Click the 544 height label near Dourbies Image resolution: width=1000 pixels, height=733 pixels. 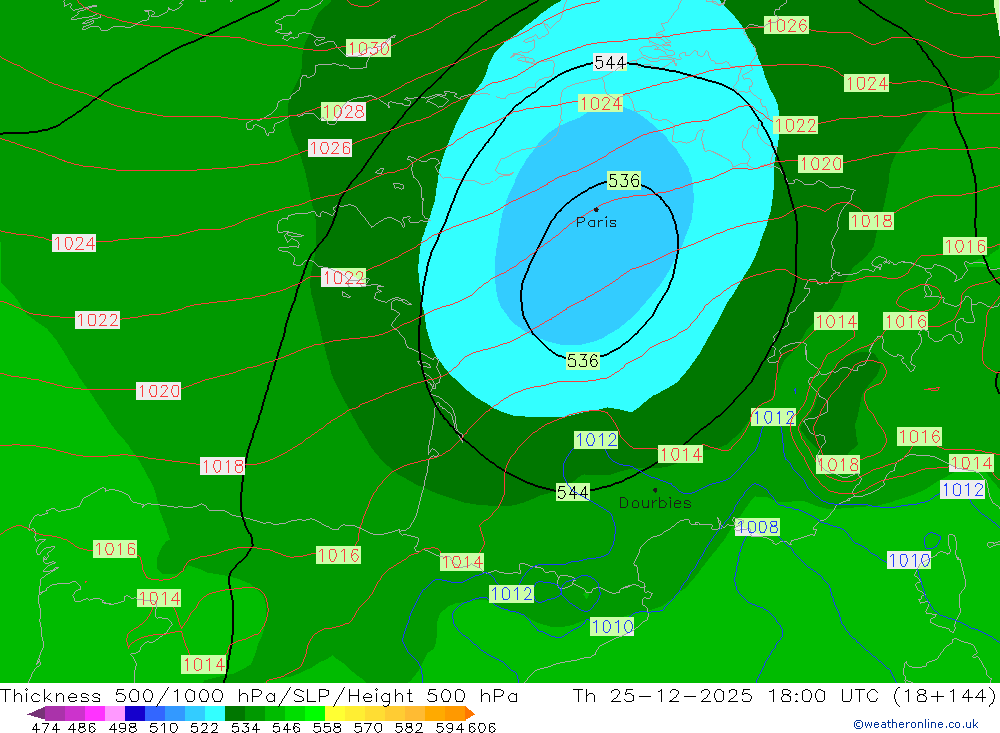[573, 492]
